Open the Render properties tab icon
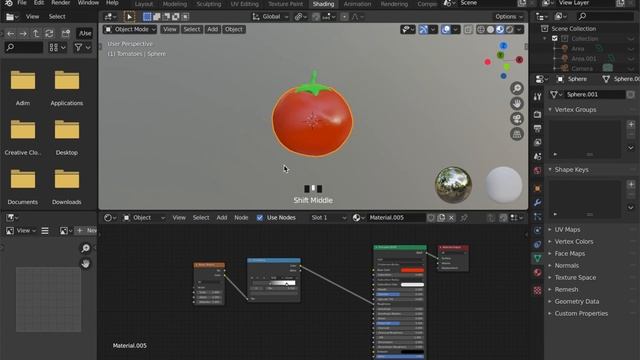Image resolution: width=640 pixels, height=360 pixels. click(x=537, y=114)
